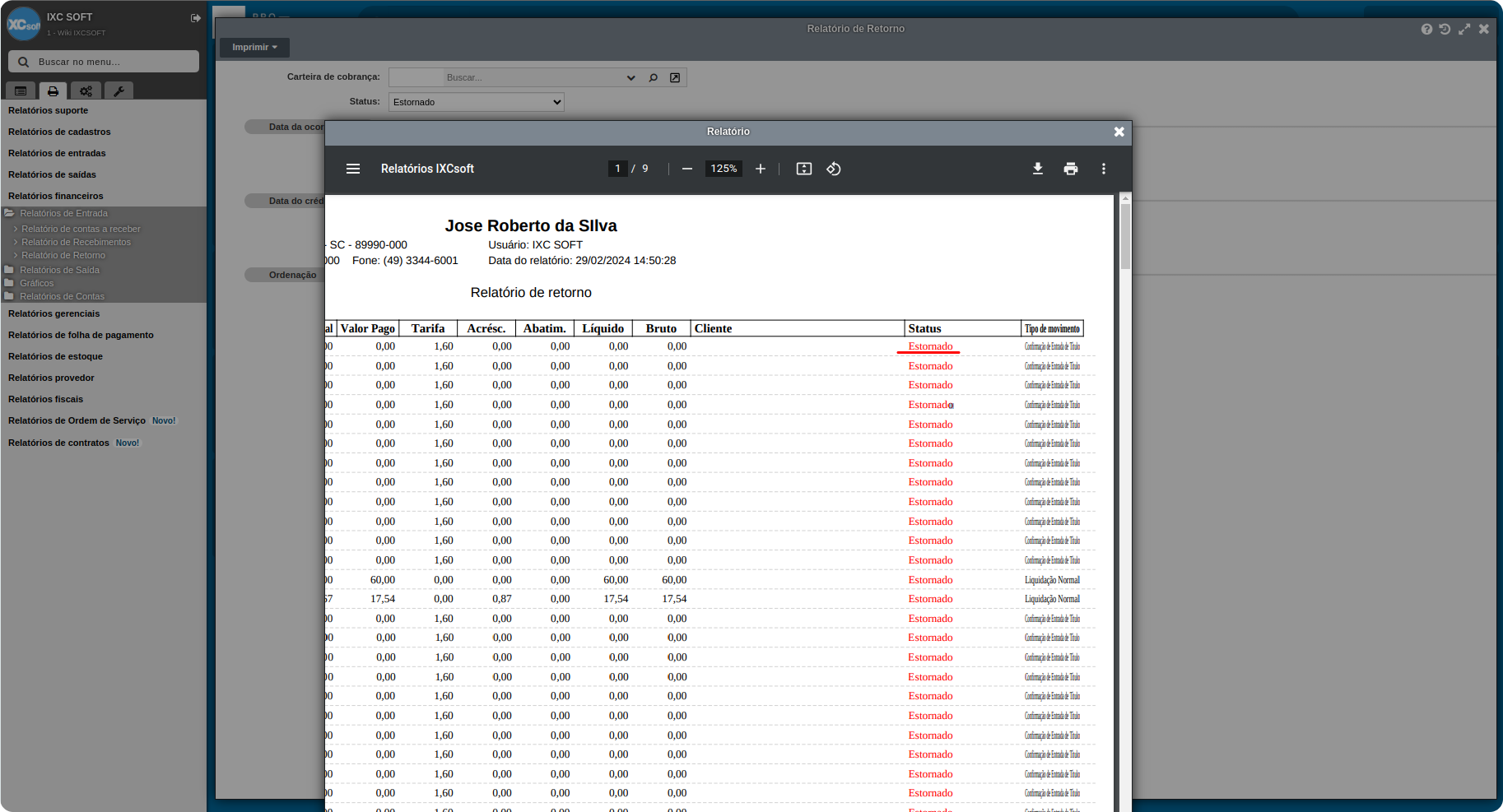Click the fit to page icon
The width and height of the screenshot is (1503, 812).
pos(804,169)
